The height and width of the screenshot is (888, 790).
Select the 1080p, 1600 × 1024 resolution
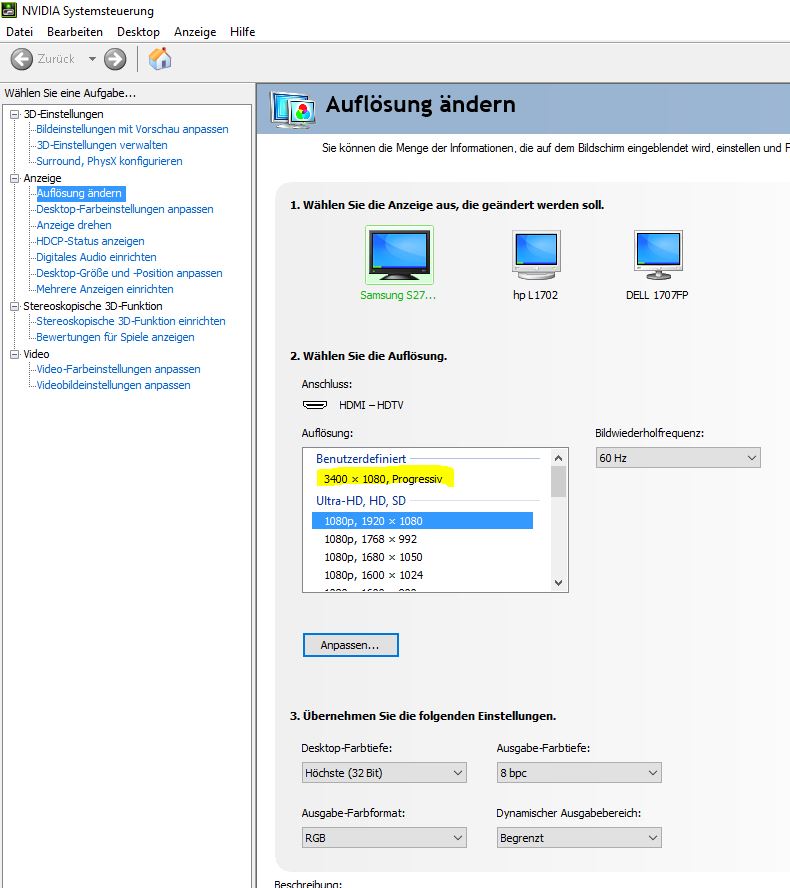pos(374,575)
